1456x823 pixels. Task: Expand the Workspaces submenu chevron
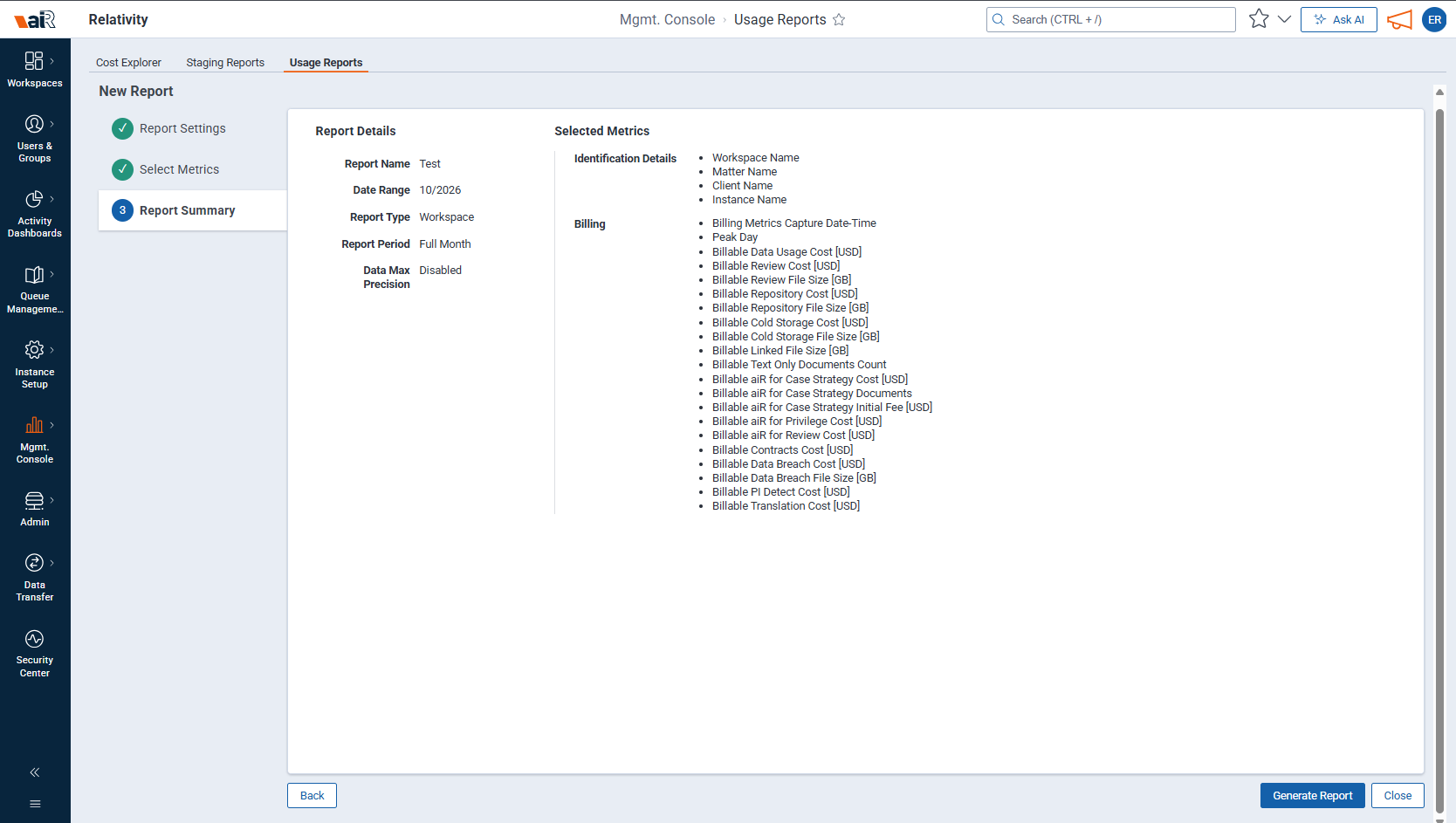tap(52, 61)
